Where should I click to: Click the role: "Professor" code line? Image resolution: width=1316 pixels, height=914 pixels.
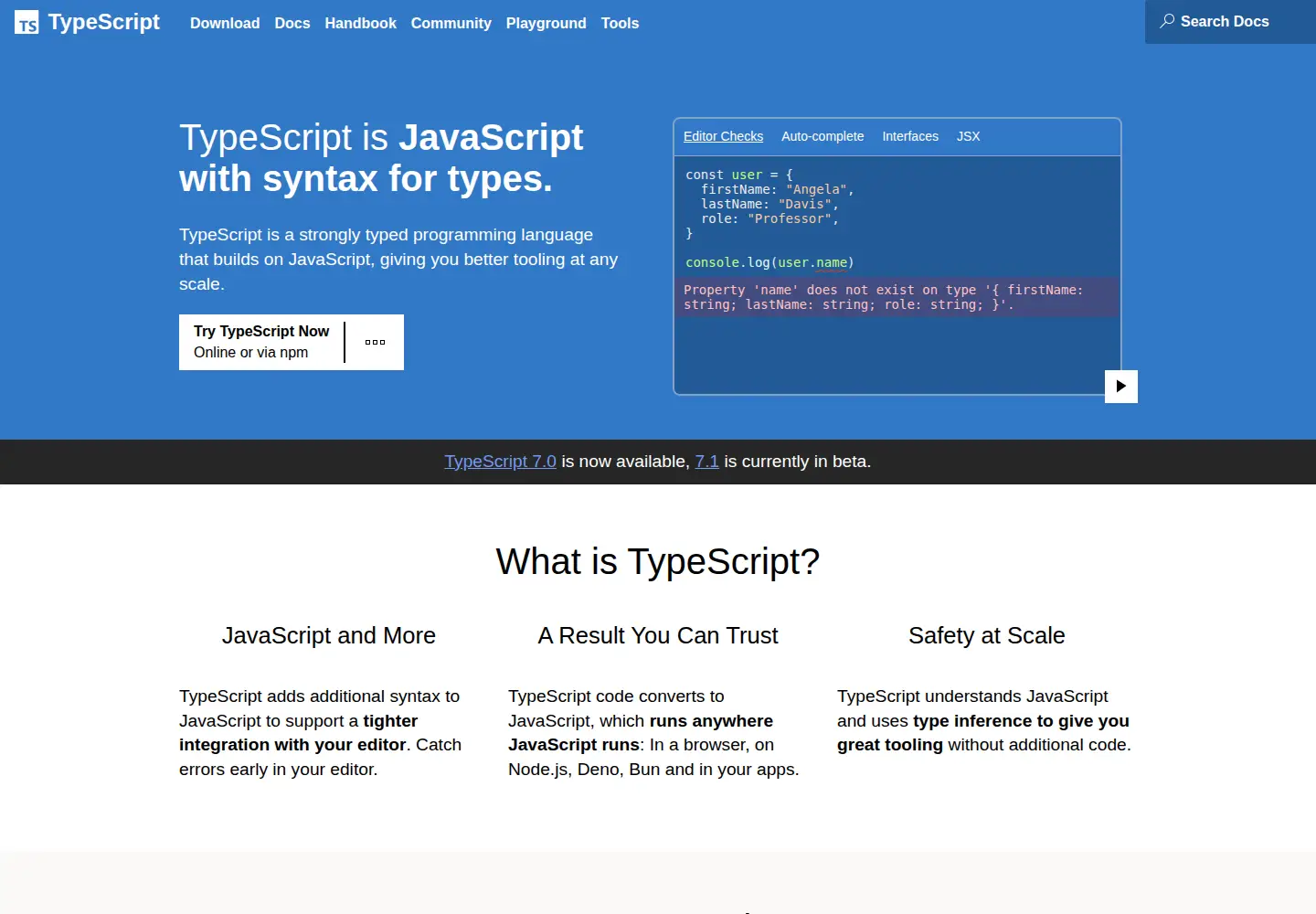(x=769, y=218)
